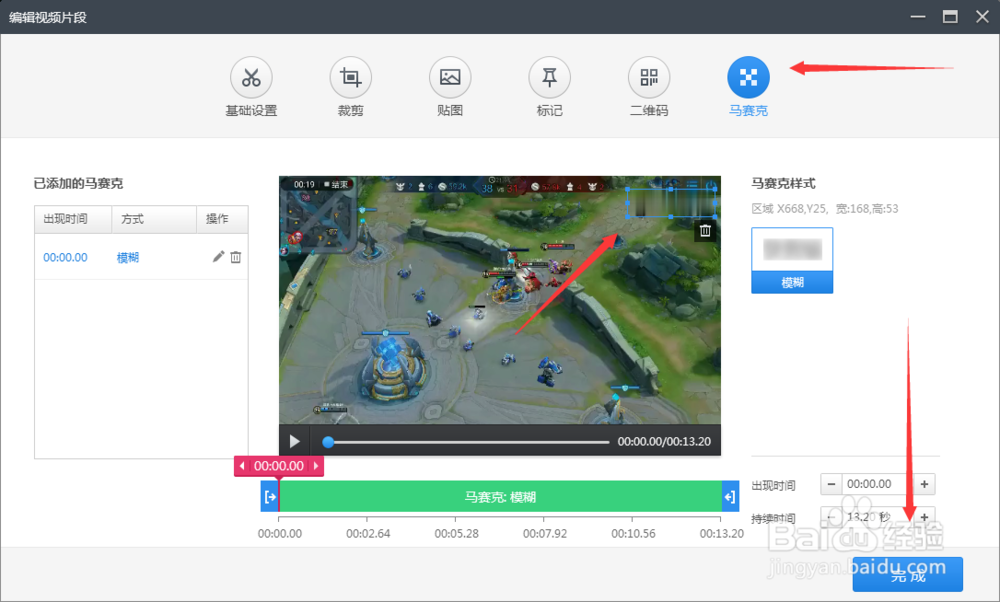1000x602 pixels.
Task: Play the video preview
Action: coord(295,441)
